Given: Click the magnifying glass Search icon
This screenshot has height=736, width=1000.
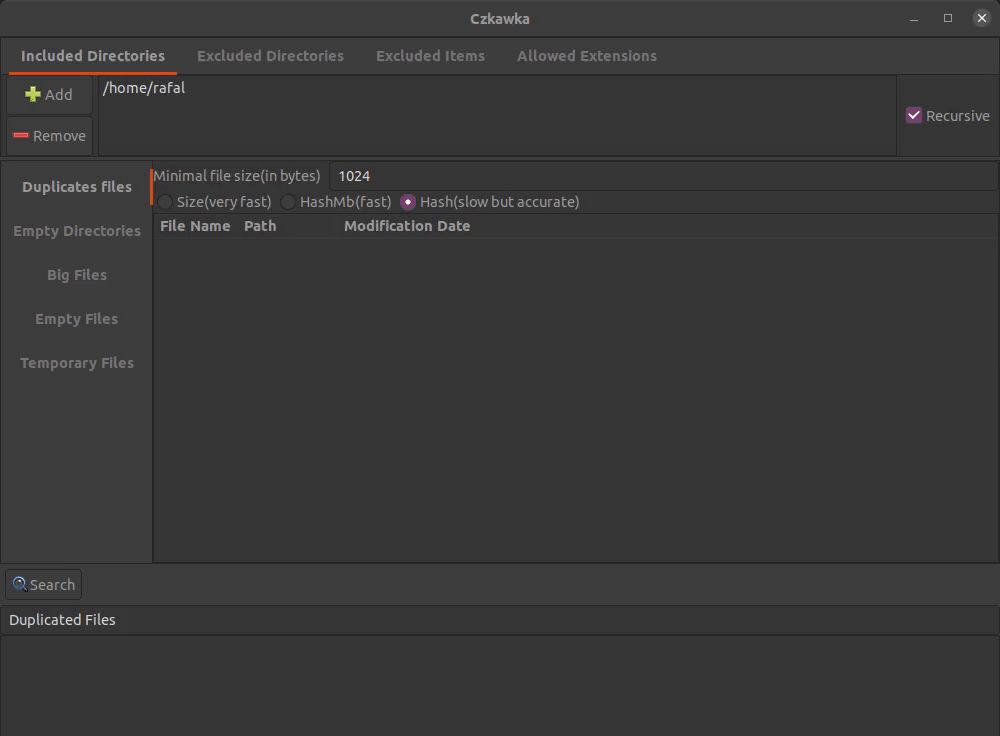Looking at the screenshot, I should click(x=20, y=584).
